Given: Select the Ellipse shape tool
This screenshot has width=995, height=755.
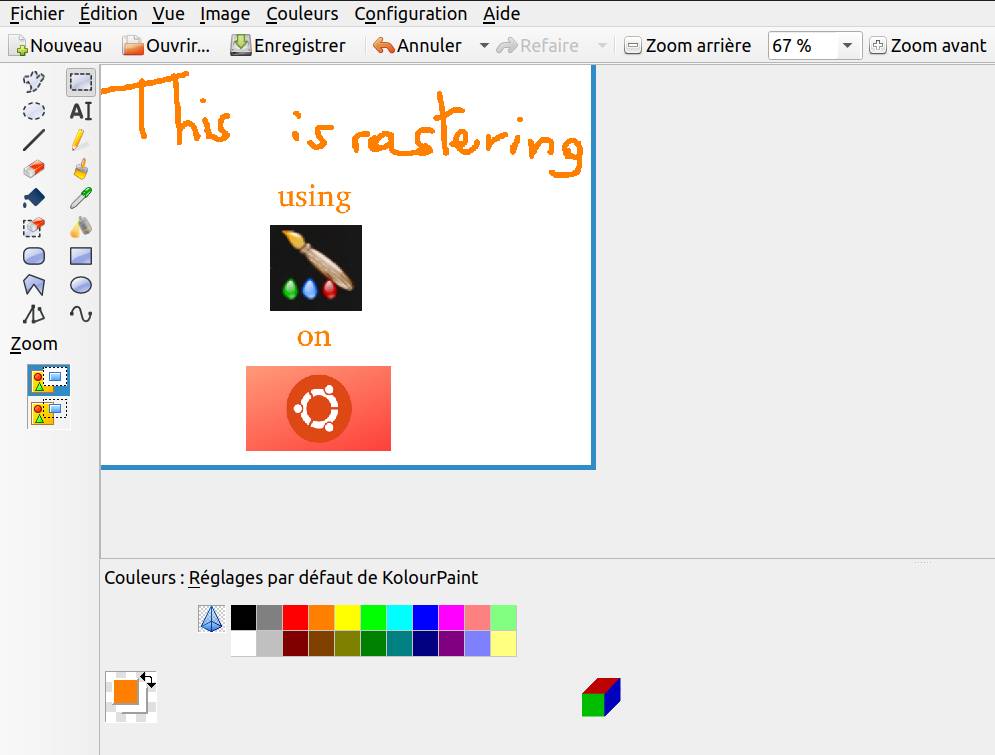Looking at the screenshot, I should (81, 286).
